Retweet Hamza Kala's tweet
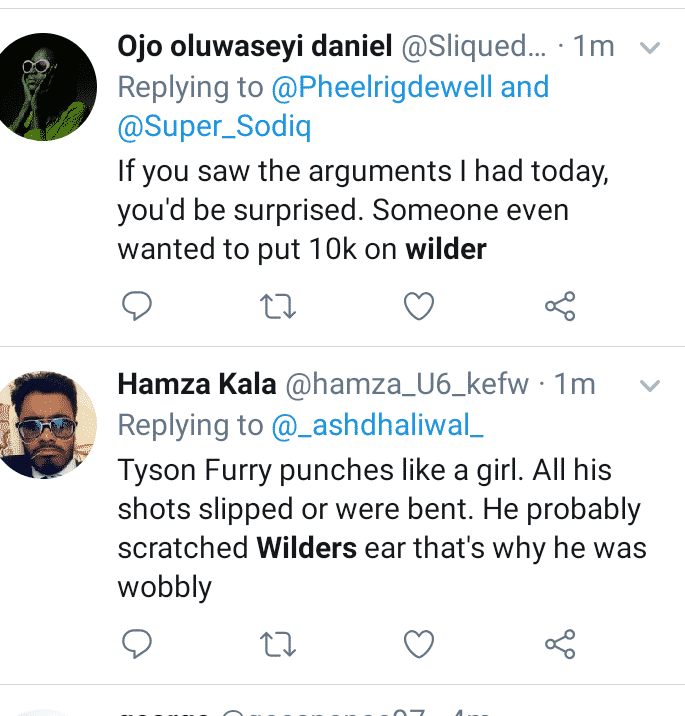Viewport: 685px width, 716px height. coord(273,642)
